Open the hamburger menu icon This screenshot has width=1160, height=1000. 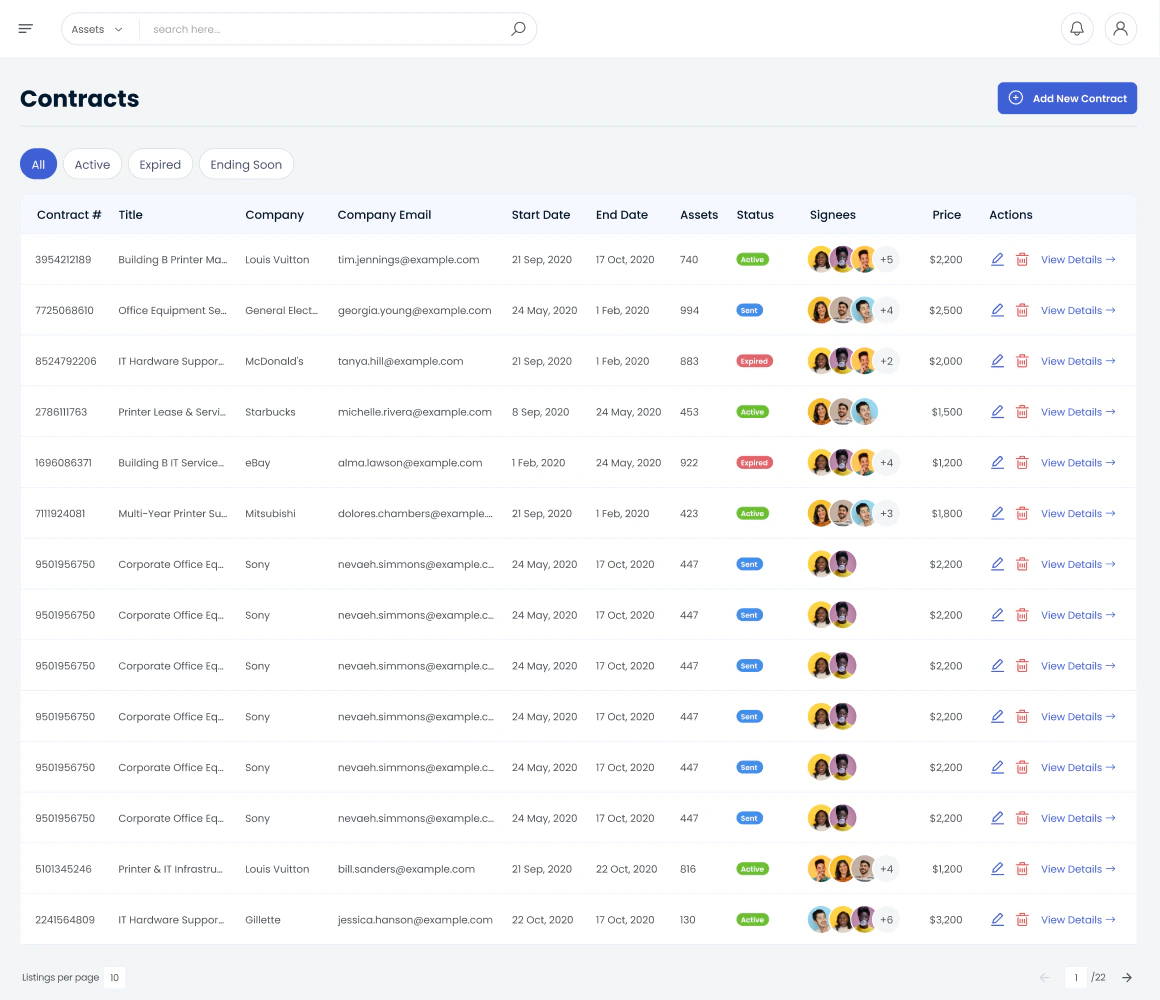point(25,29)
